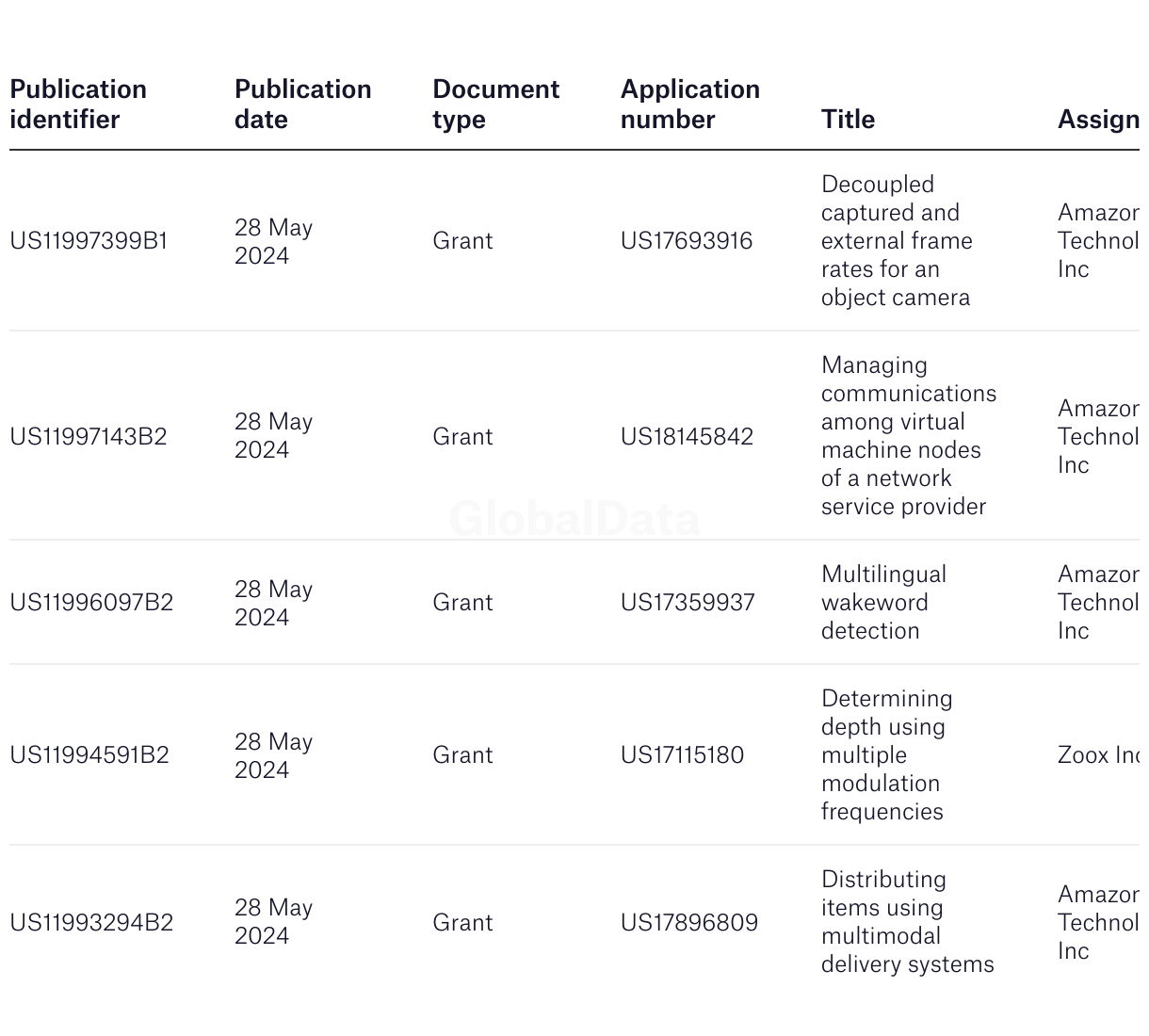The width and height of the screenshot is (1149, 1036).
Task: Click the Multilingual wakeword detection title
Action: [x=884, y=603]
